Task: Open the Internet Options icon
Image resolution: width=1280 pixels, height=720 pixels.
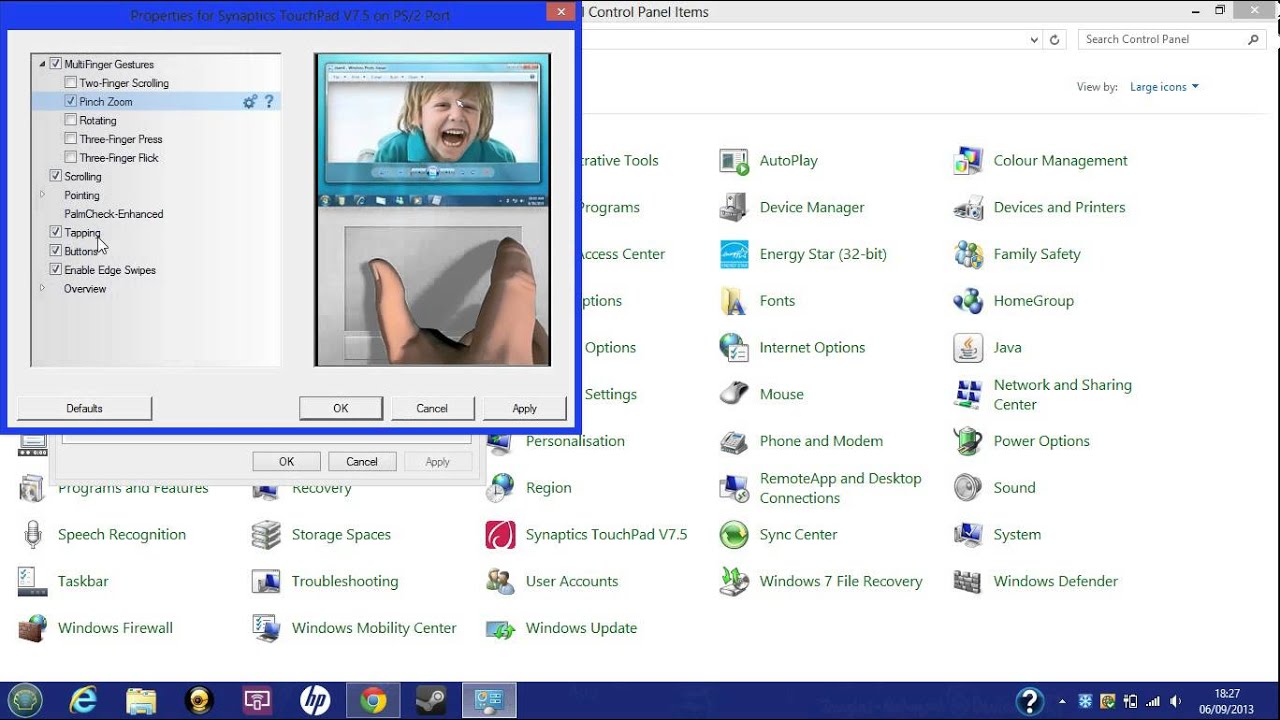Action: (734, 348)
